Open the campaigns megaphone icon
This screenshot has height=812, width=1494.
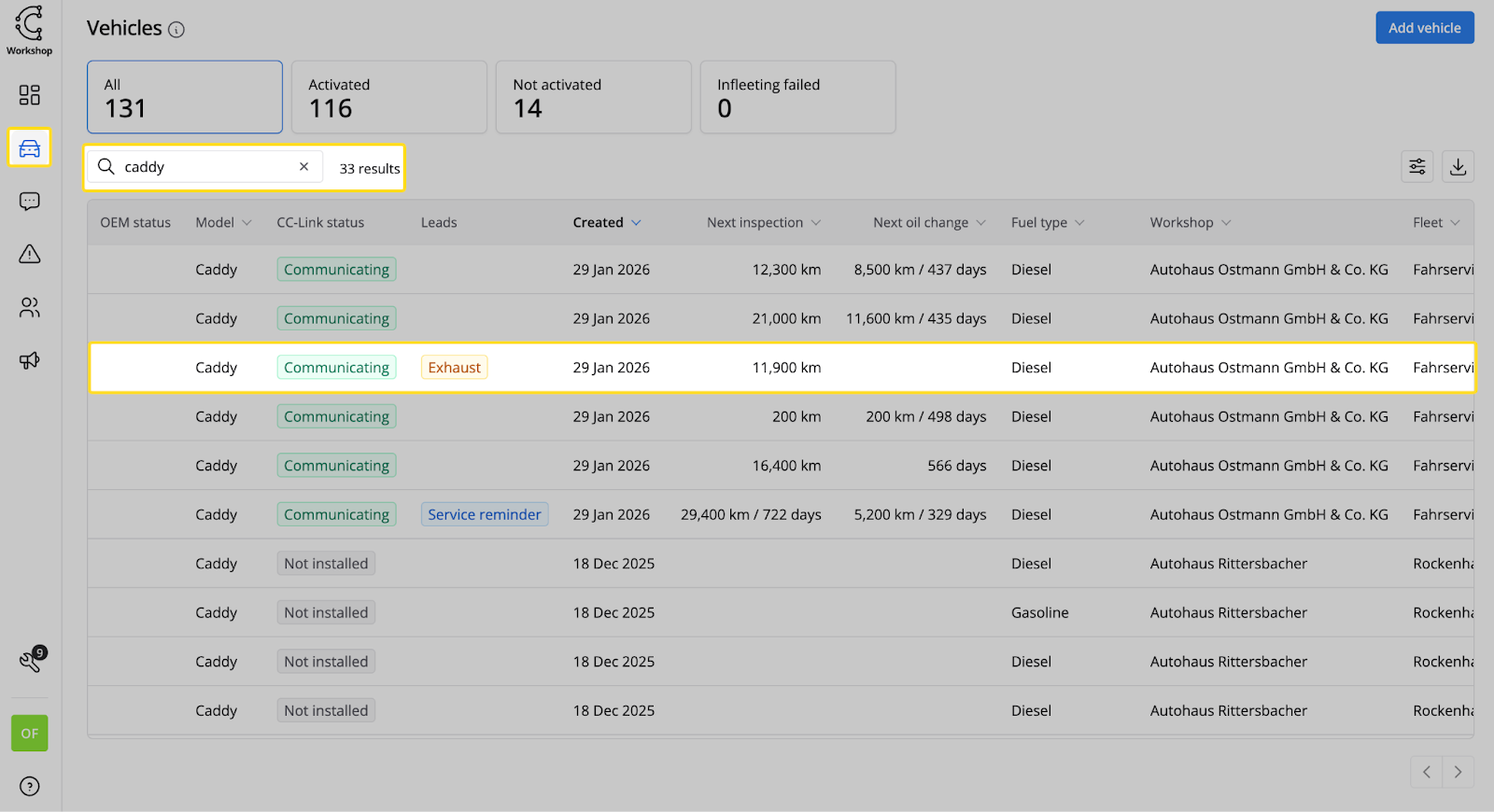pyautogui.click(x=30, y=360)
